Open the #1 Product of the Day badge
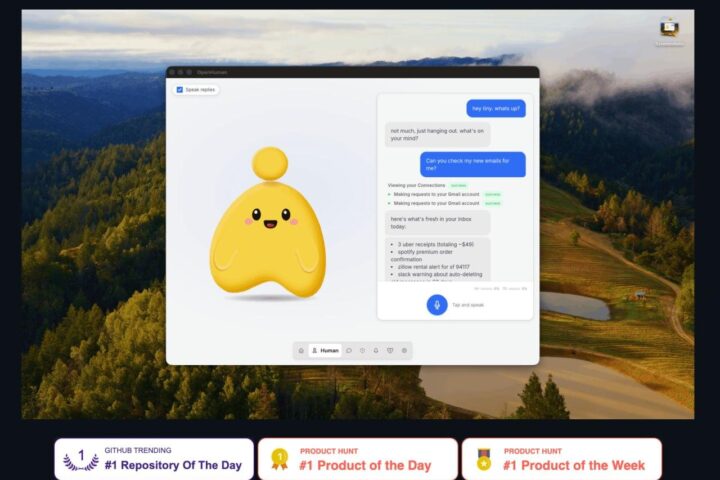This screenshot has height=480, width=720. 358,459
